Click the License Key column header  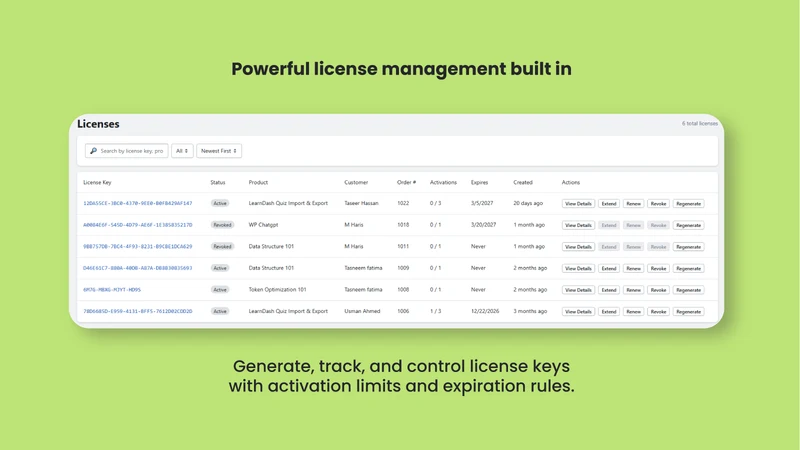point(97,182)
